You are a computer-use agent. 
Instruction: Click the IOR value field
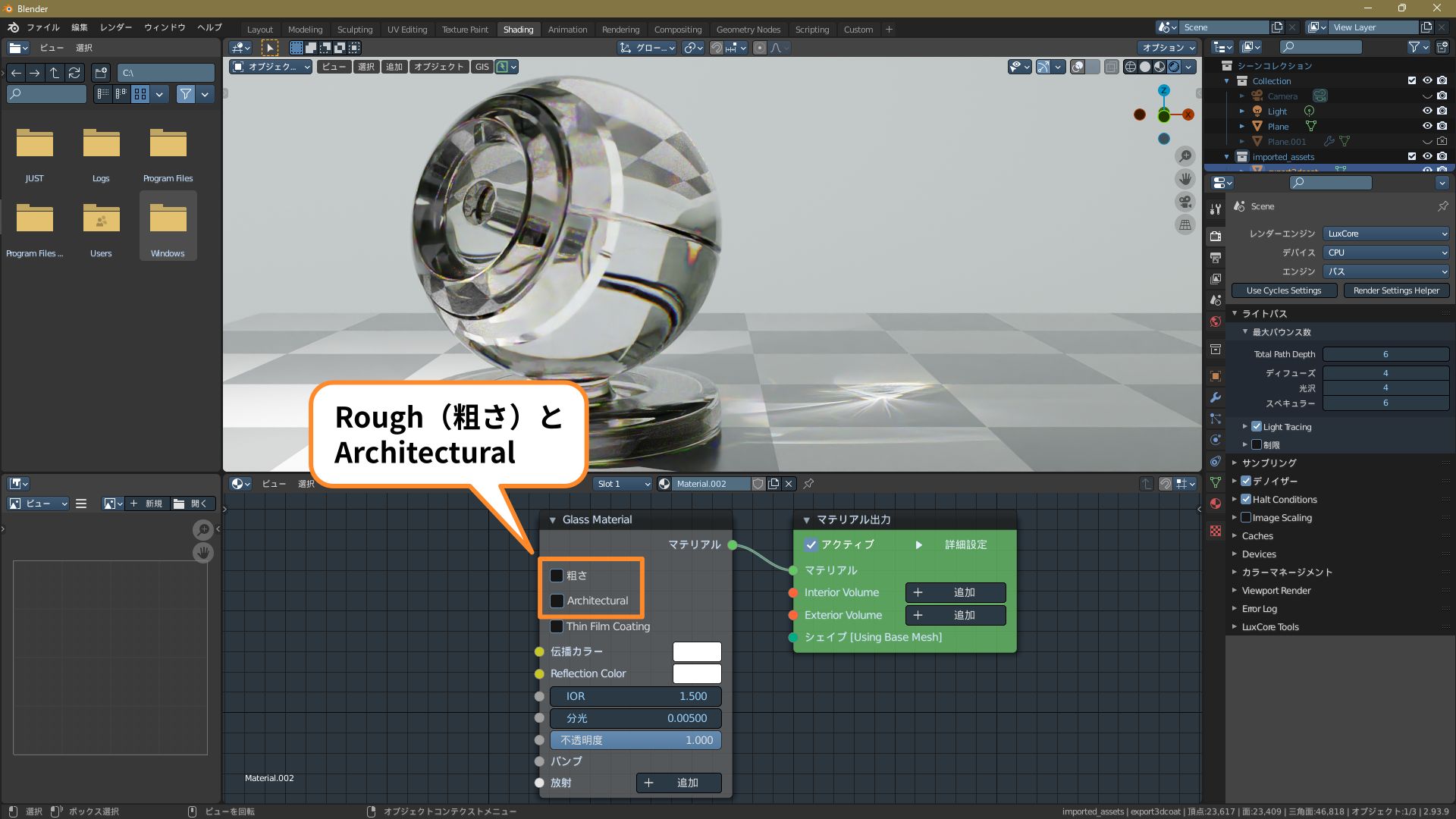(635, 696)
